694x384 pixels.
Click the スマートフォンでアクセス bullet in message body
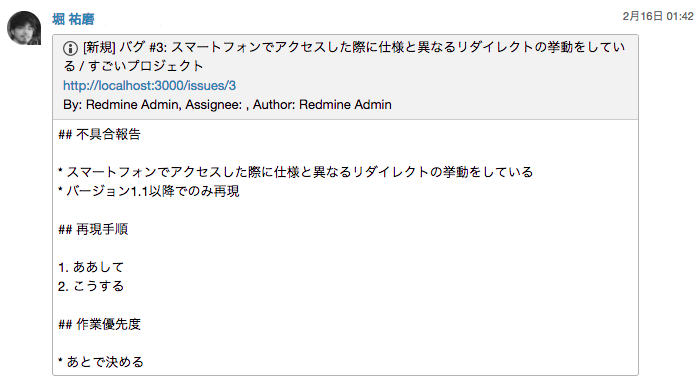click(x=296, y=172)
